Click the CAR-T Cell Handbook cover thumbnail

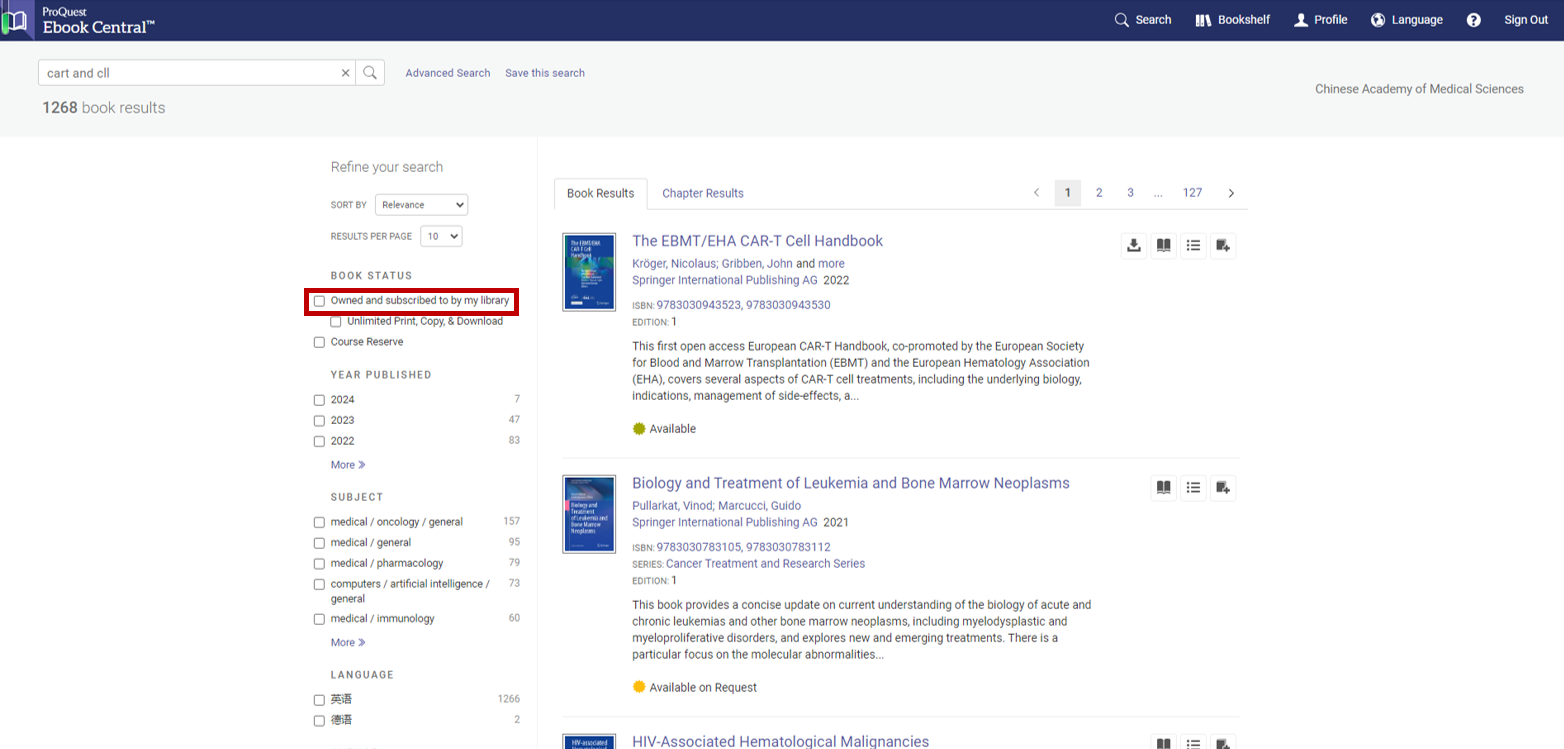click(589, 272)
